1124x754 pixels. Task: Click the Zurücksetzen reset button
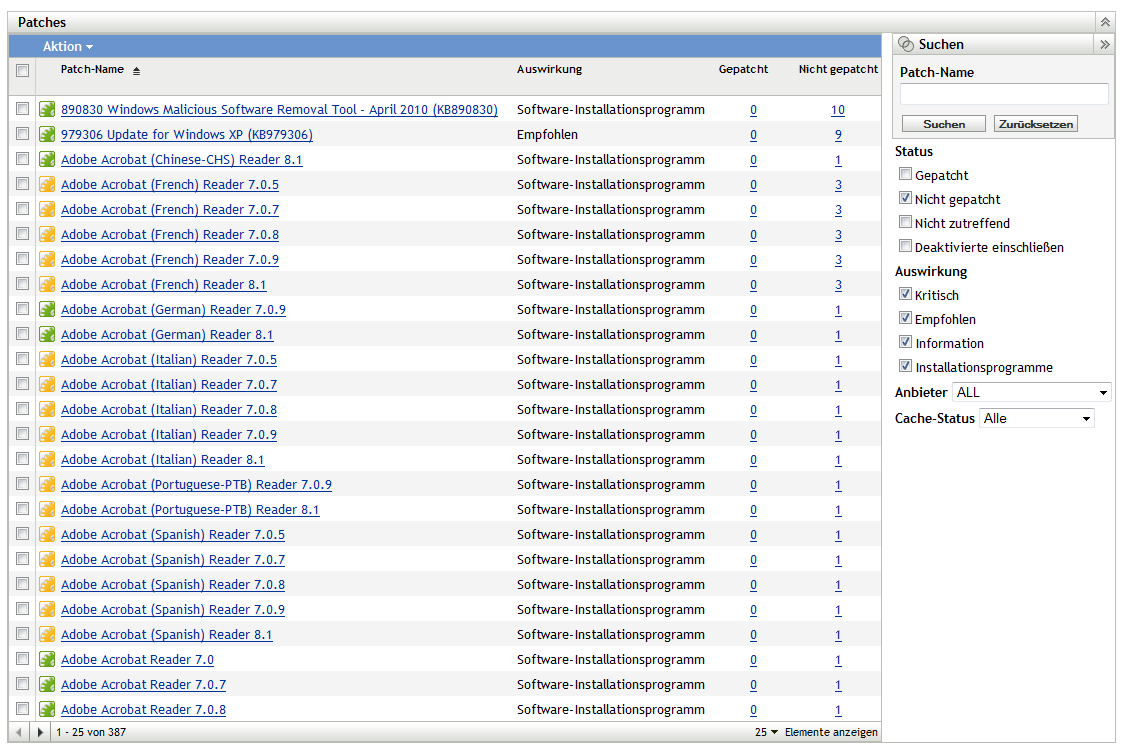point(1036,124)
